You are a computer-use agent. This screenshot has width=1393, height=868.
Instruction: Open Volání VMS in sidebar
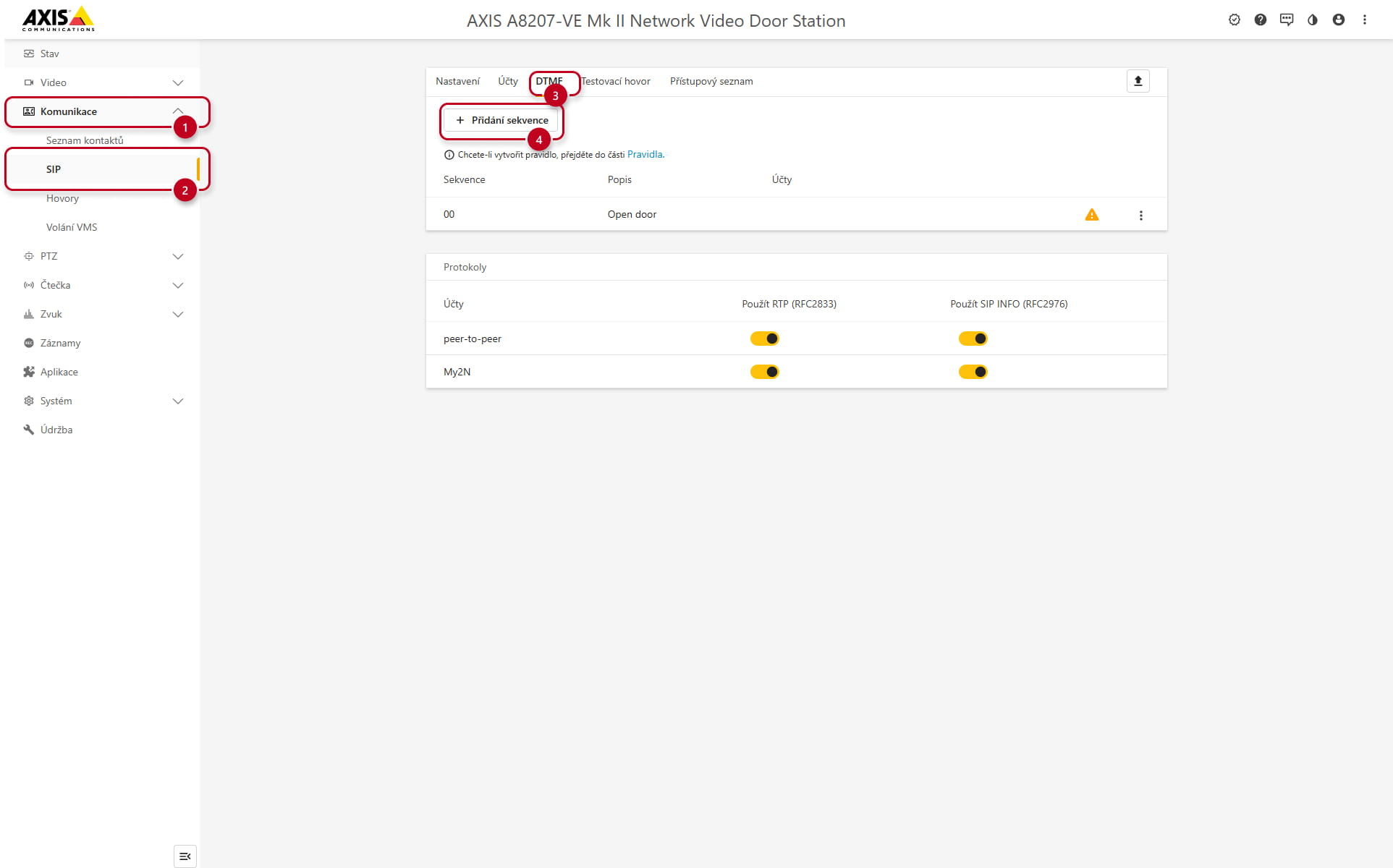(x=72, y=227)
